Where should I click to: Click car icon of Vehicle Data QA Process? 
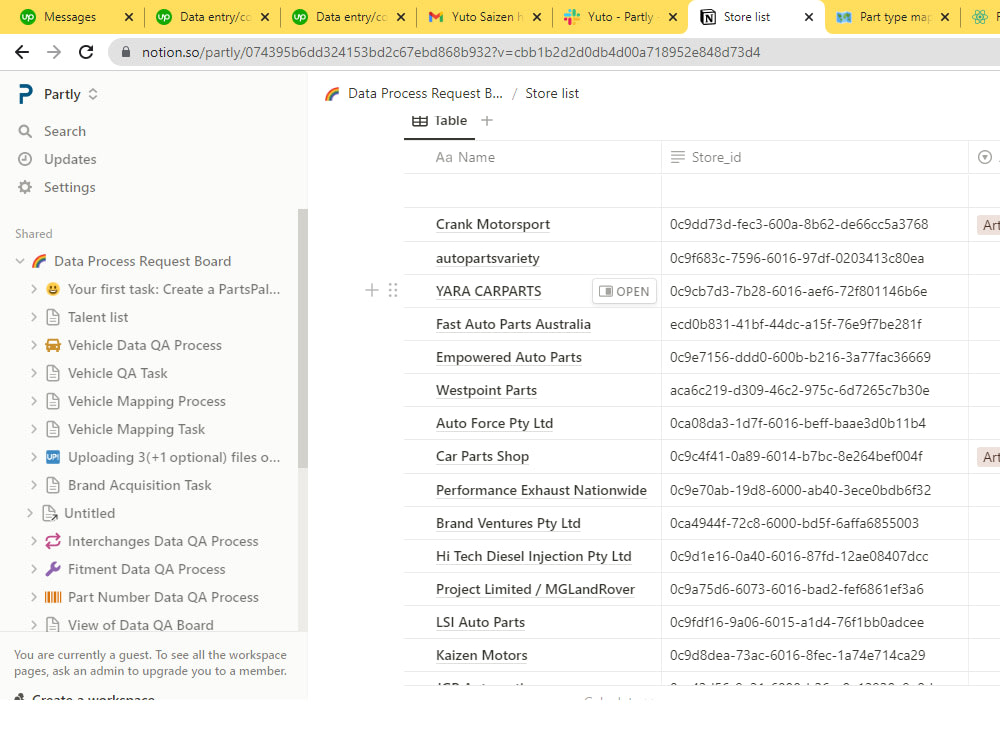click(x=53, y=346)
